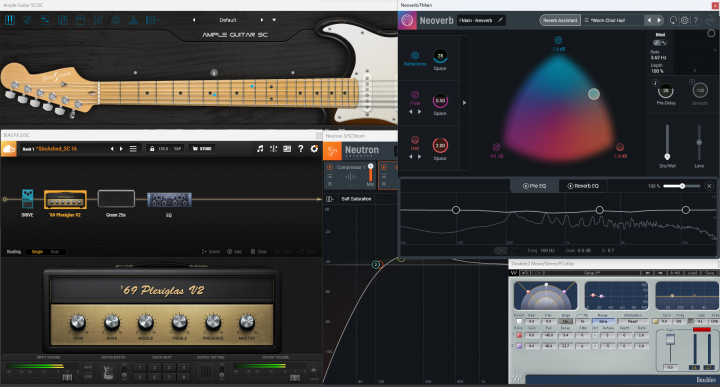Select the '69 Plexiglas V2 amp in signal chain
The width and height of the screenshot is (720, 387).
65,200
